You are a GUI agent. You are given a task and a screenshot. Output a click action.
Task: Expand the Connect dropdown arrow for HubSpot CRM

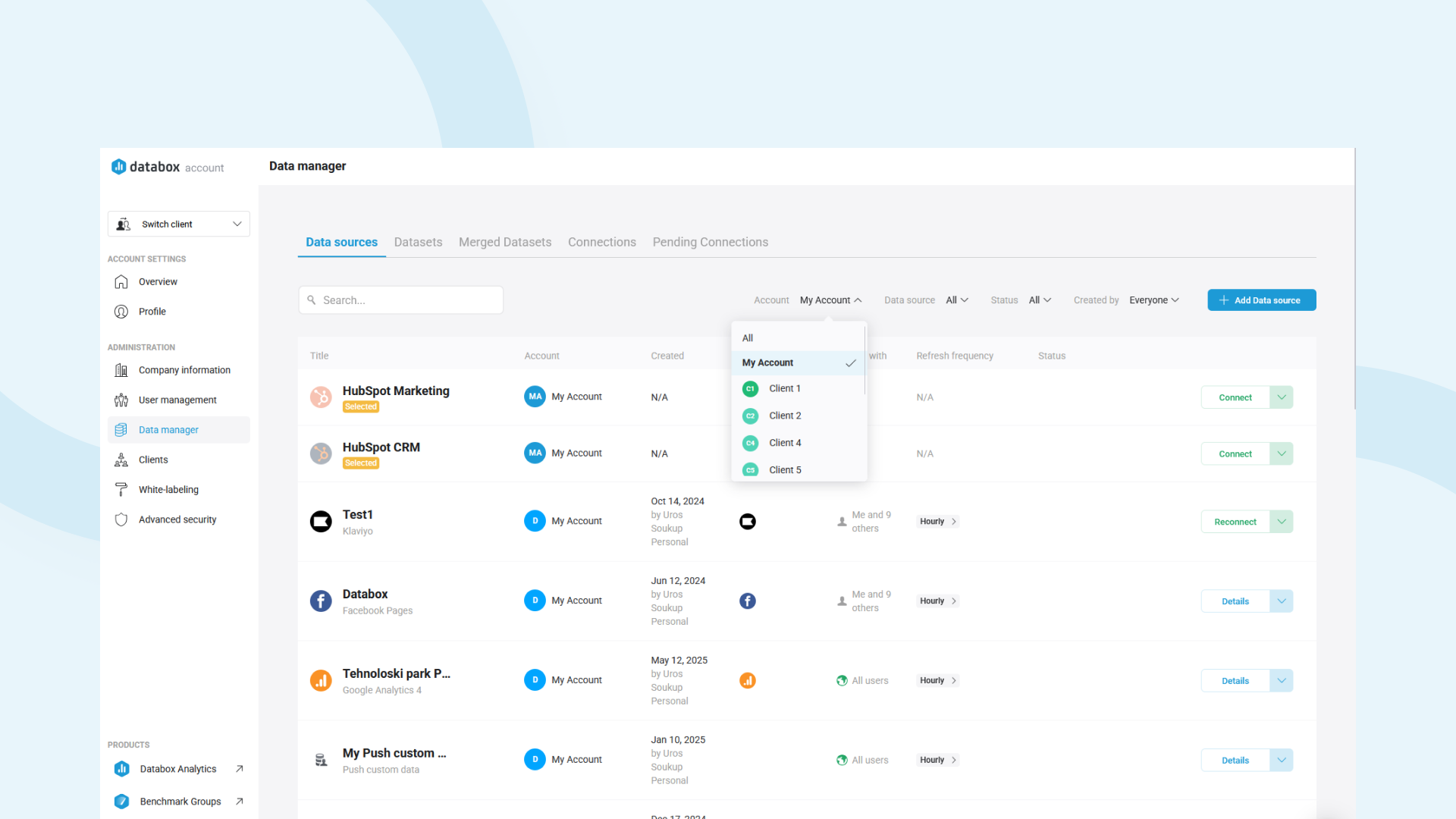coord(1282,453)
